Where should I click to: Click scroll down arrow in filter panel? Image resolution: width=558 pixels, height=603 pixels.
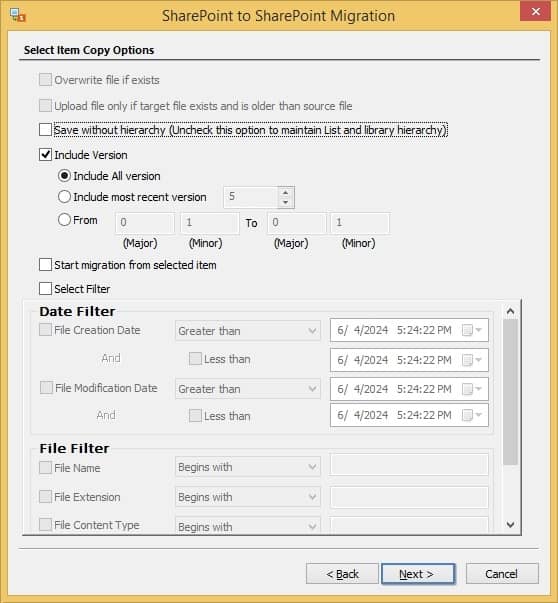click(511, 525)
